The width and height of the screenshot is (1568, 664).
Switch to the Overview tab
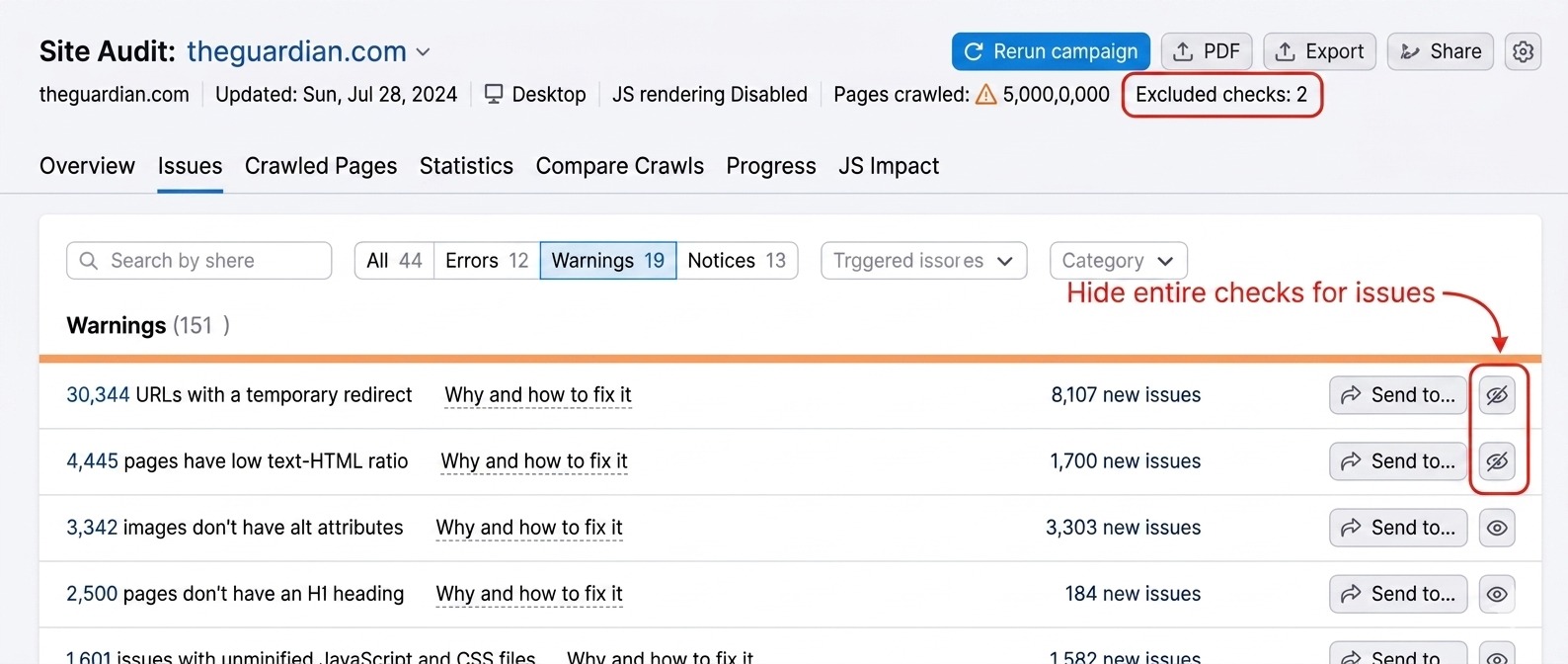87,166
